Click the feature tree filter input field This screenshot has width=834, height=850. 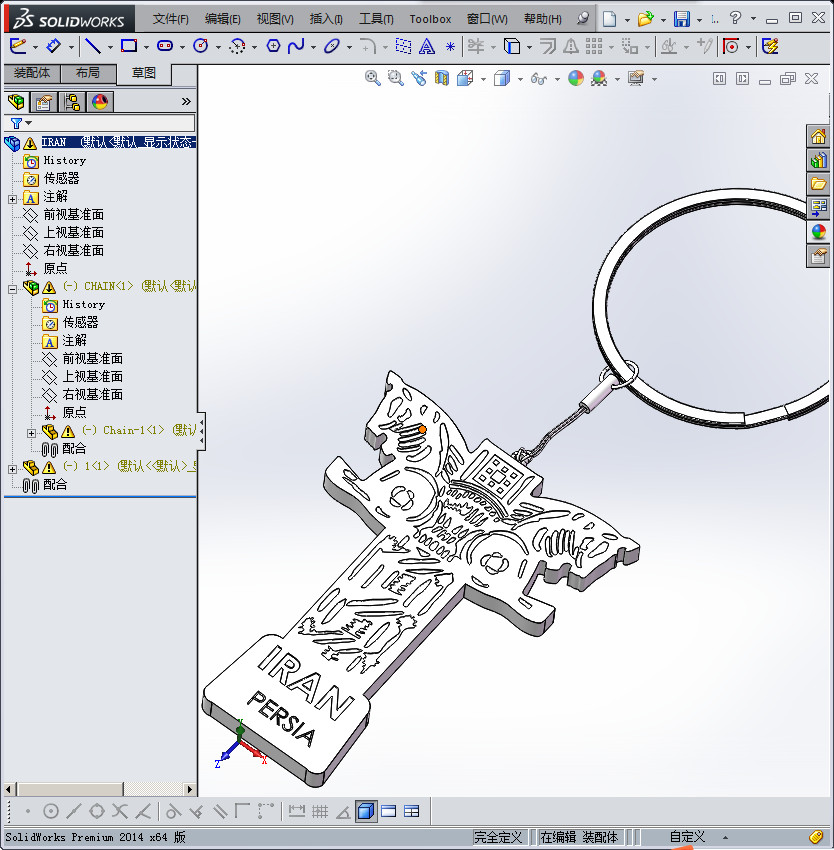(x=99, y=123)
